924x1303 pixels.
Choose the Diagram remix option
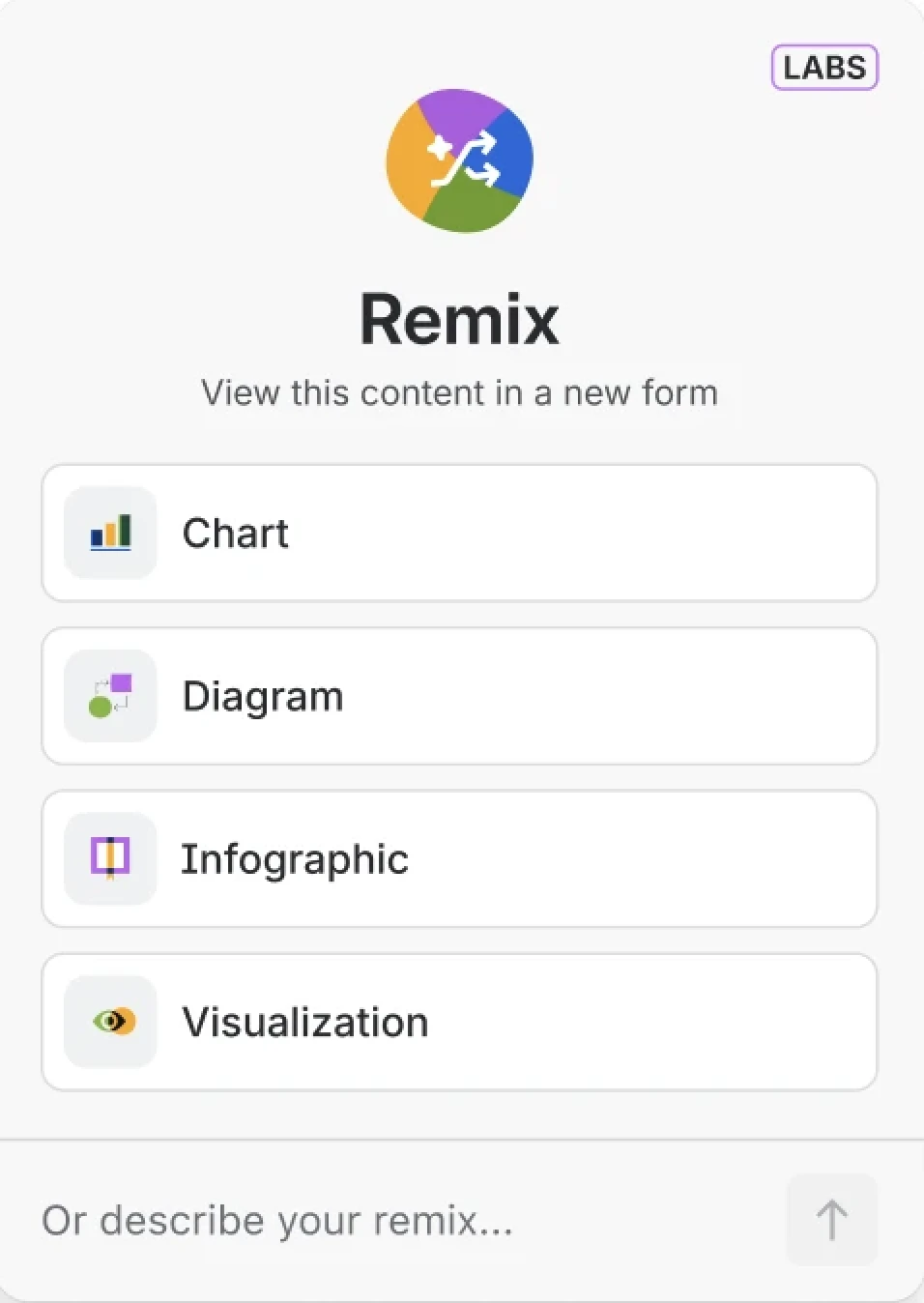coord(459,696)
